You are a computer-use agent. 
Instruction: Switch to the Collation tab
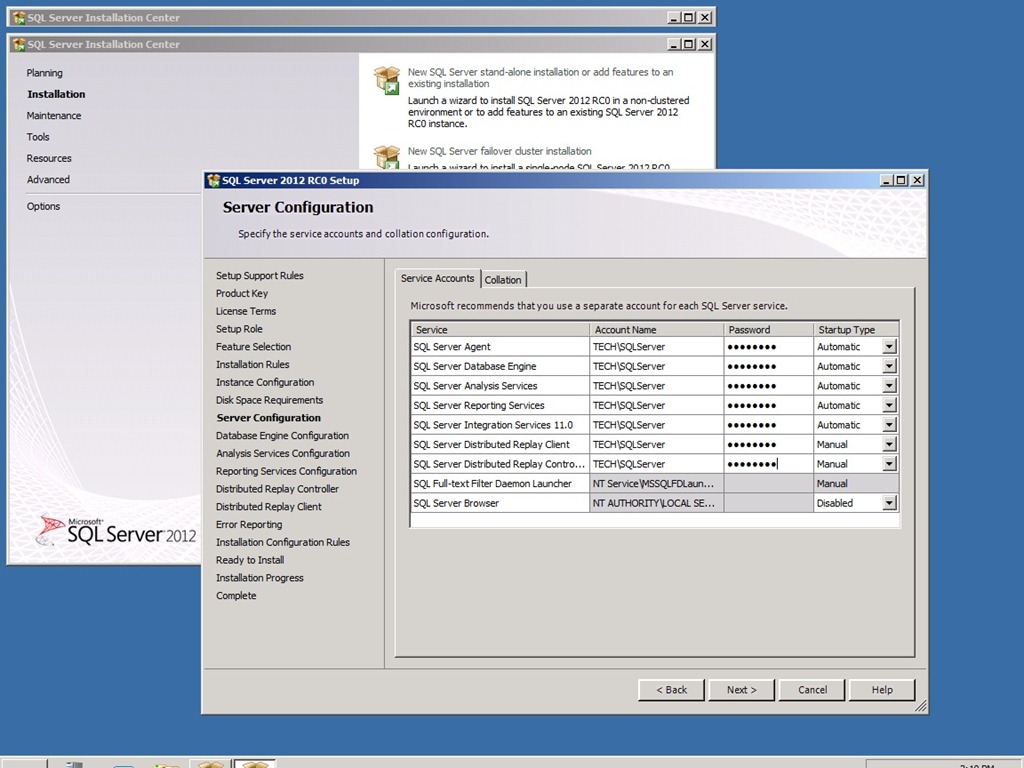(x=503, y=280)
